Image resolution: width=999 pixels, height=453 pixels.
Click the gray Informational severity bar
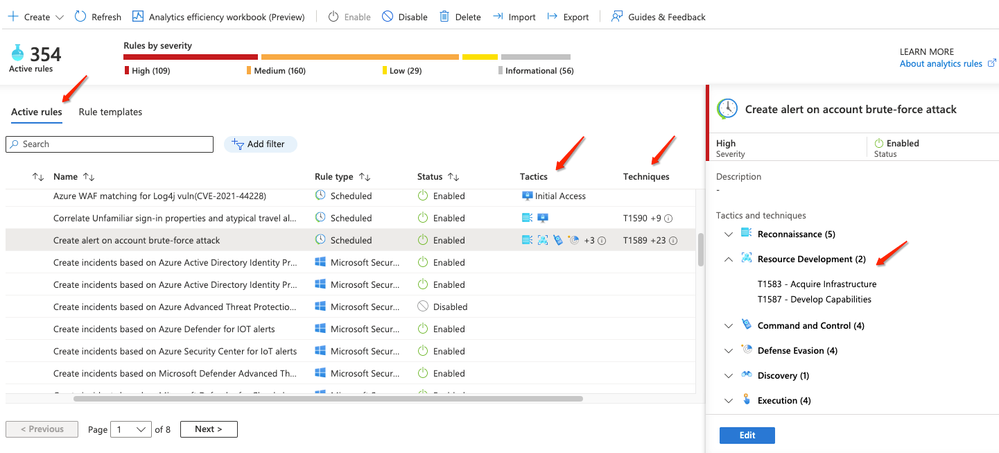[536, 57]
